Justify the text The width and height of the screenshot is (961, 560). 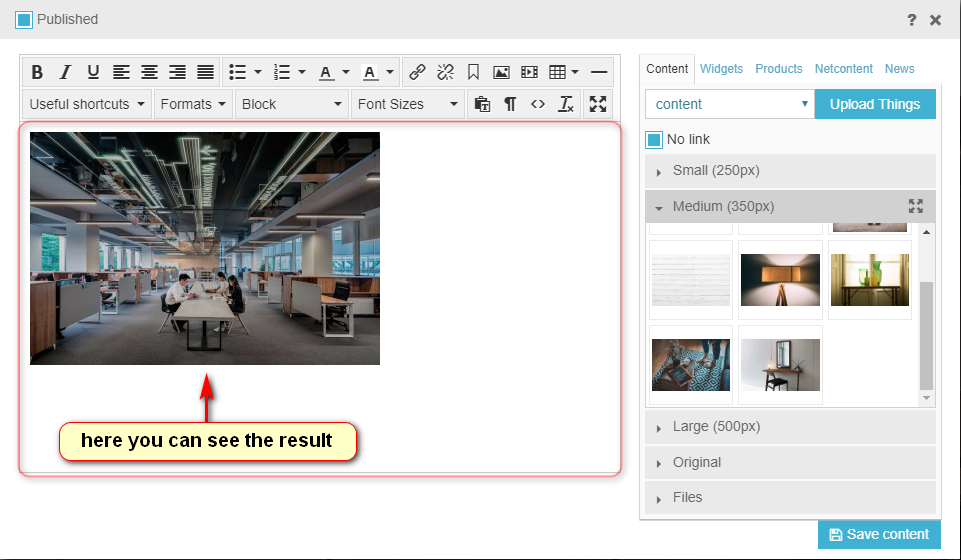[205, 72]
